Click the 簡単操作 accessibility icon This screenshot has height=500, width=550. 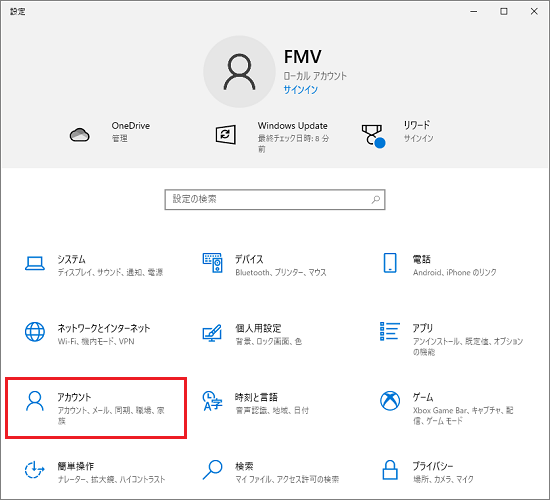coord(34,469)
